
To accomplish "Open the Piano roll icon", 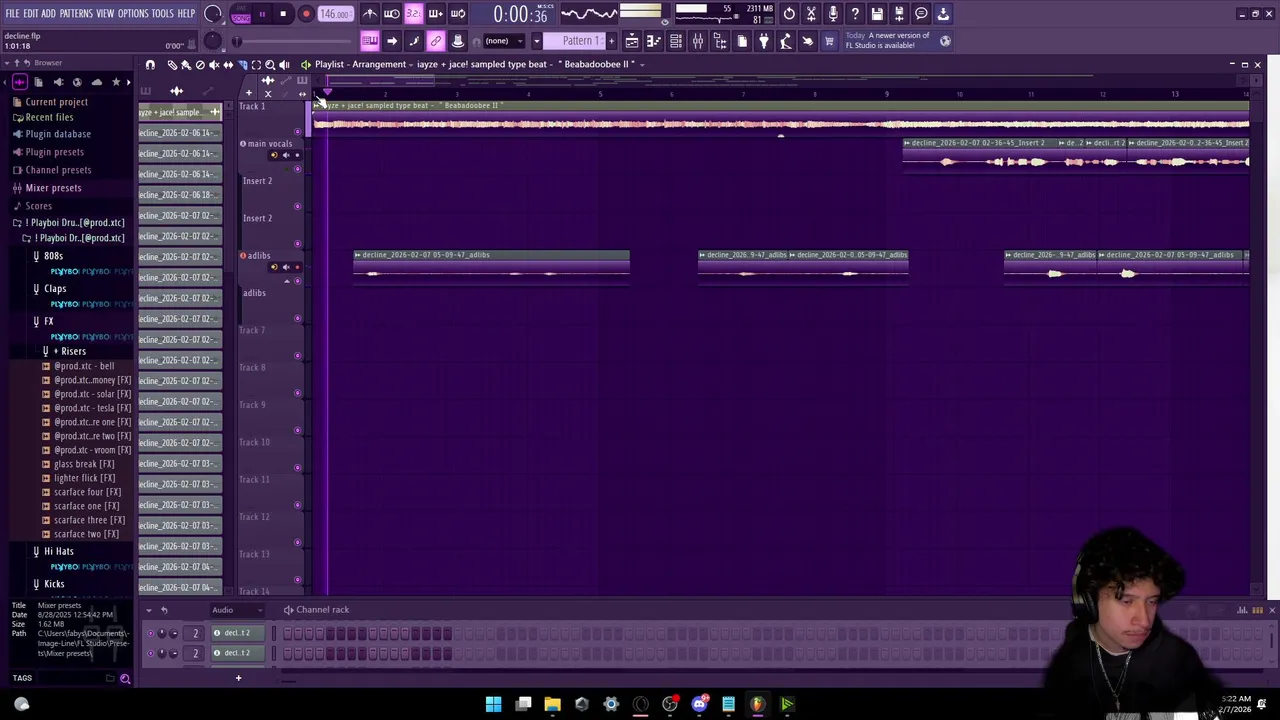I will [654, 41].
